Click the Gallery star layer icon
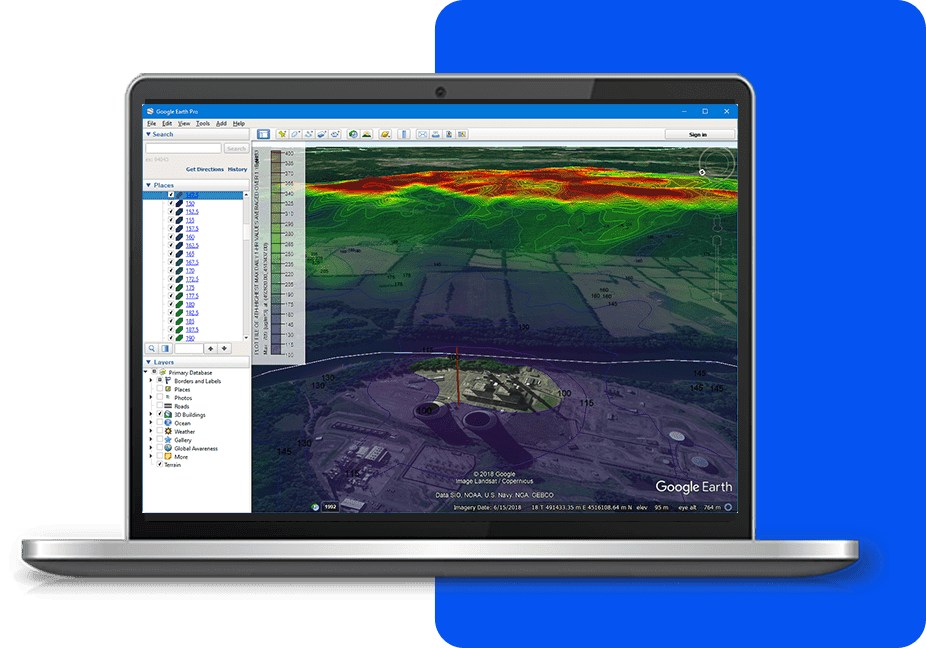 click(168, 439)
